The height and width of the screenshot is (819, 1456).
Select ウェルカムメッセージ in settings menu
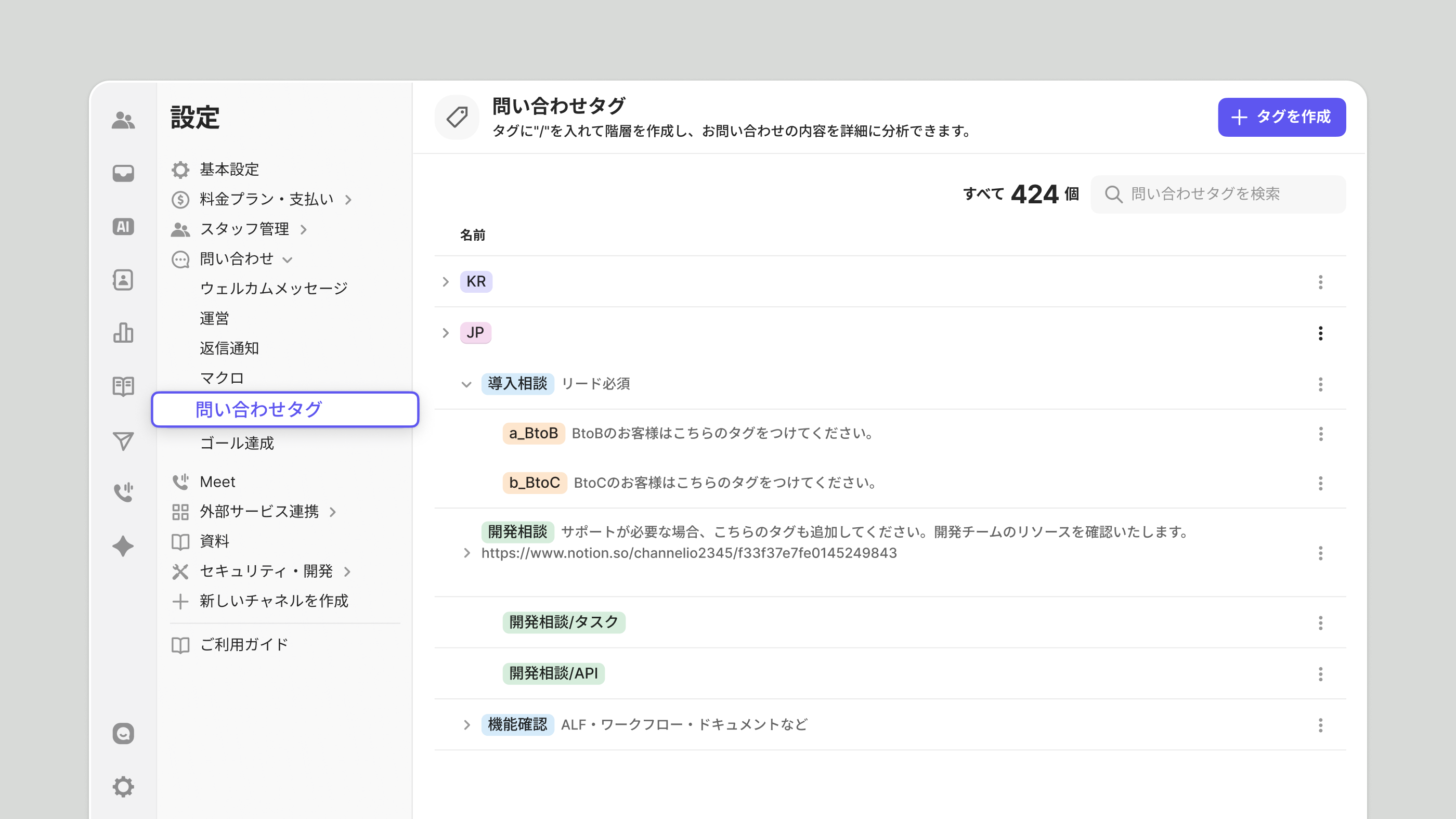[274, 288]
